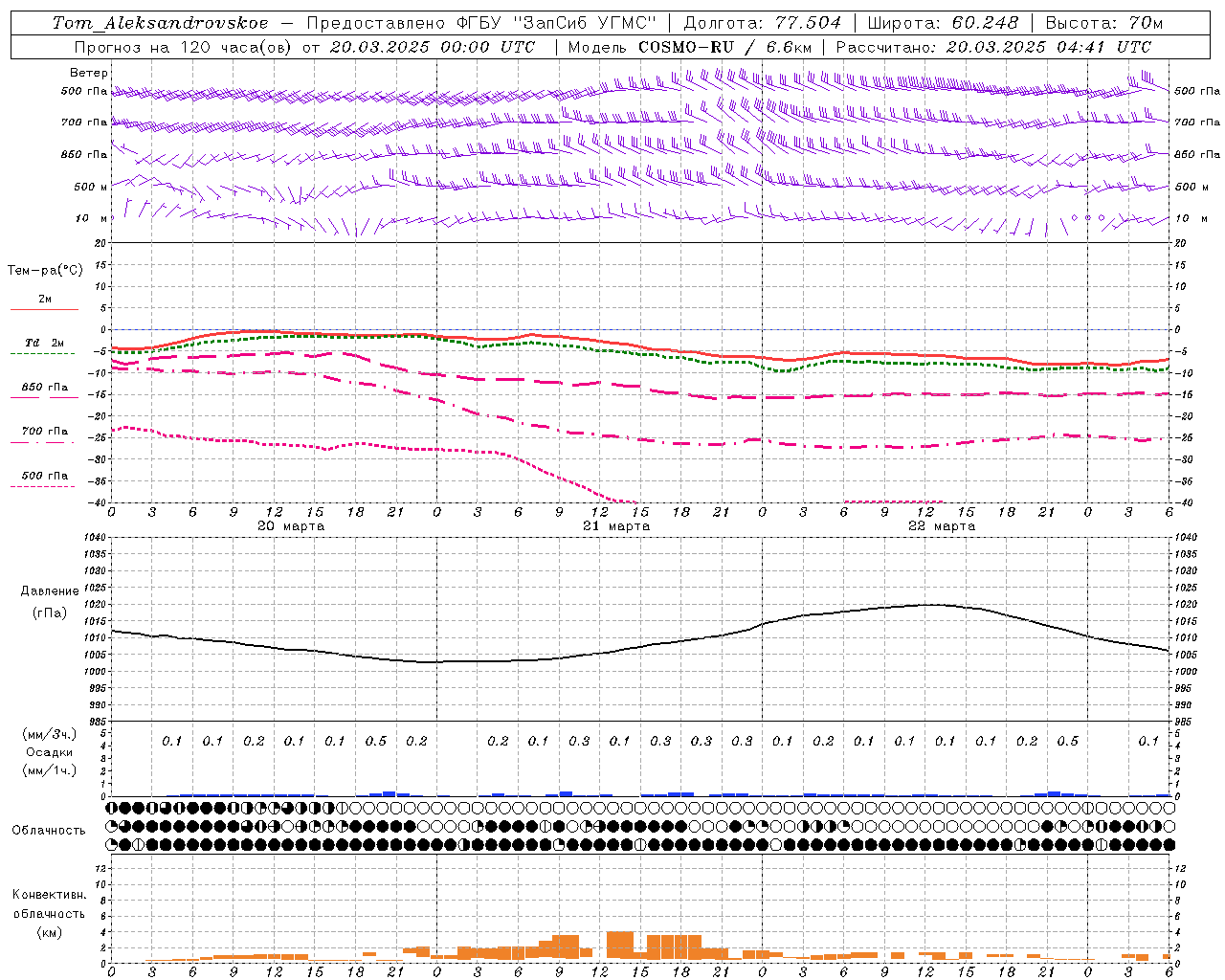Viewport: 1225px width, 980px height.
Task: Click the (км) unit under convective cloudiness
Action: (50, 932)
